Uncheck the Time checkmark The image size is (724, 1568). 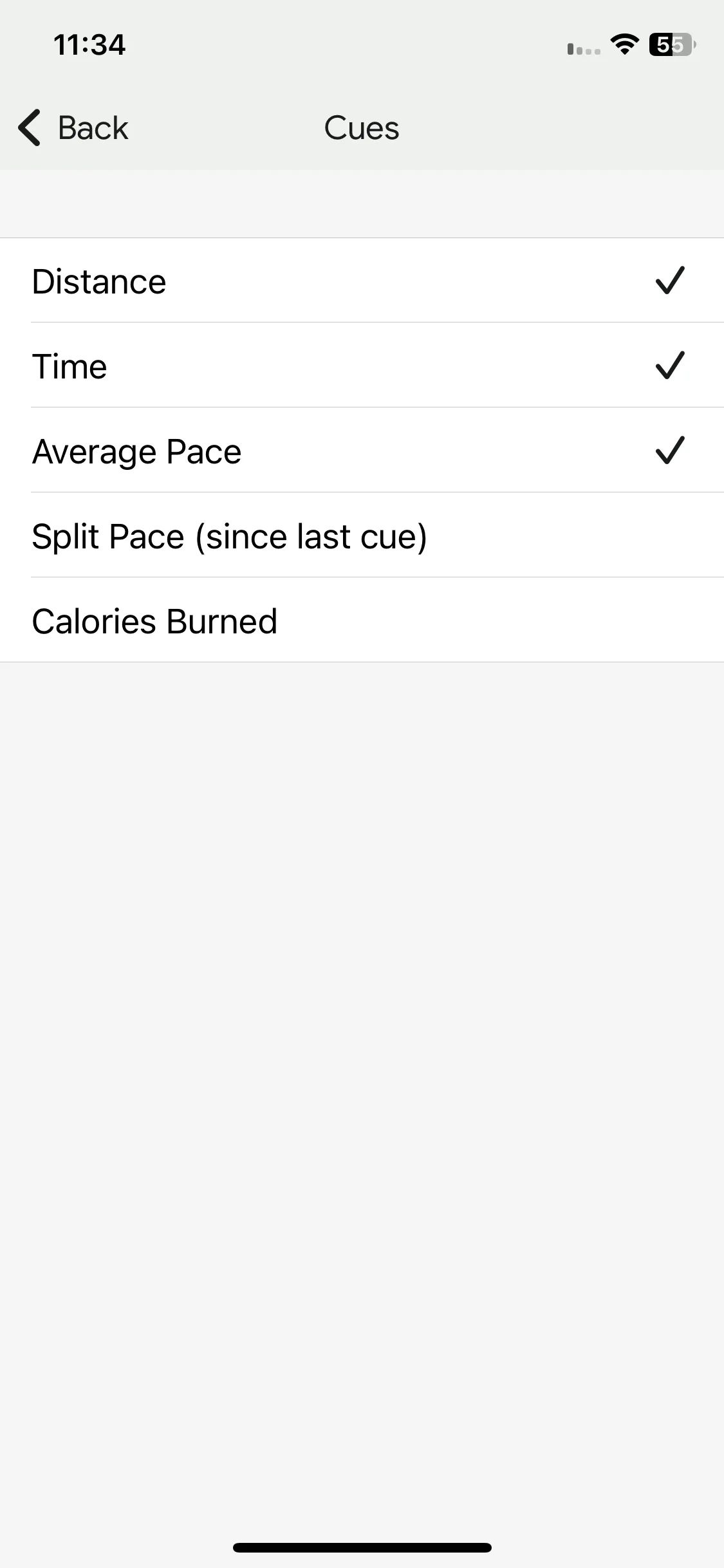[670, 365]
